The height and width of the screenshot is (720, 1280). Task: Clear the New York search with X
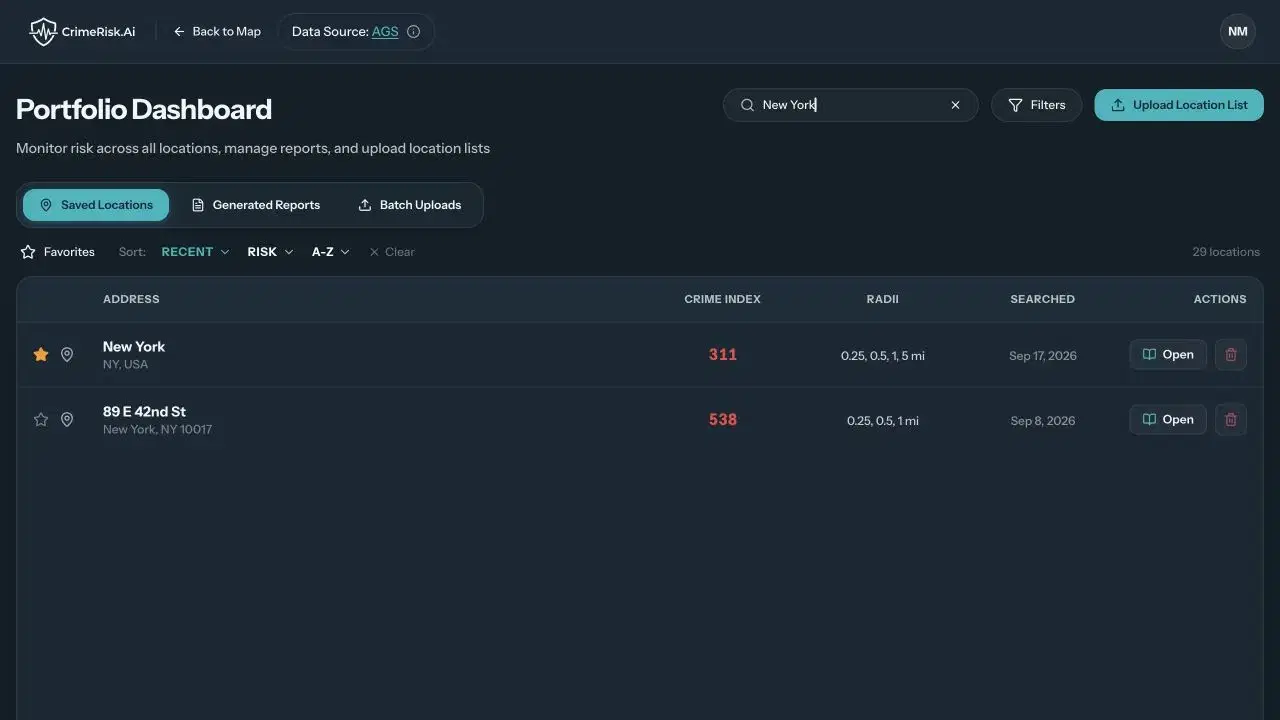[955, 105]
